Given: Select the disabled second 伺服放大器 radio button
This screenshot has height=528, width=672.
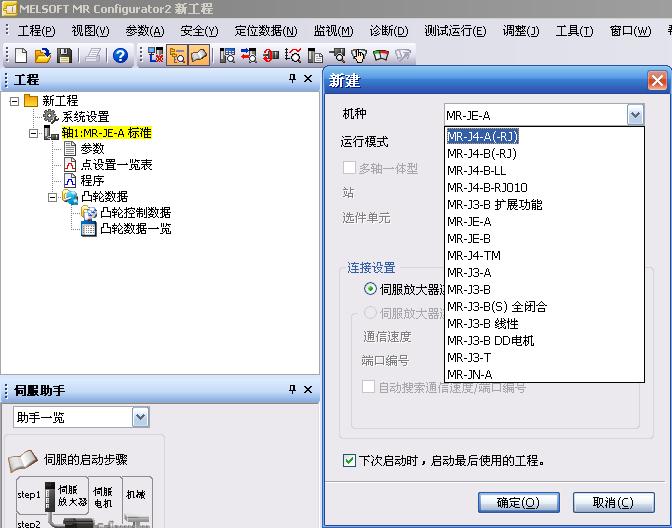Looking at the screenshot, I should coord(370,312).
